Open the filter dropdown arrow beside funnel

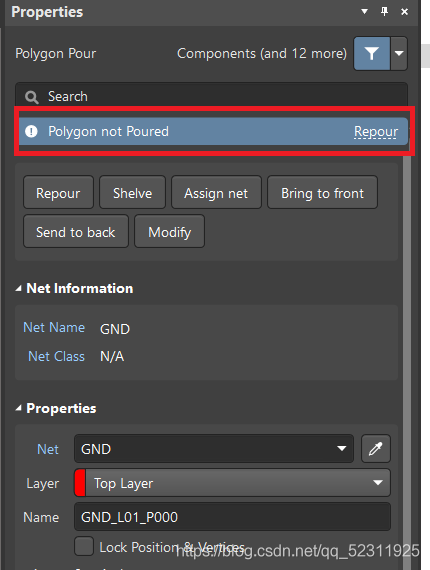pos(399,53)
